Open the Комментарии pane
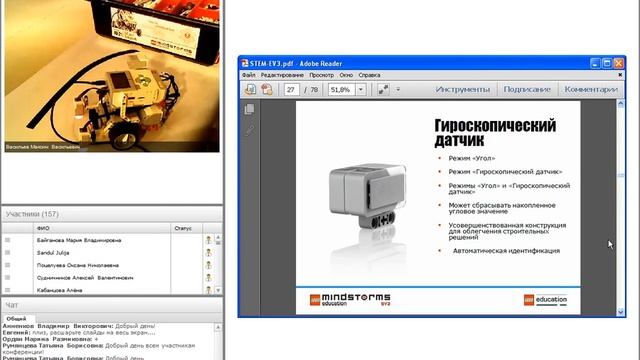 [591, 89]
